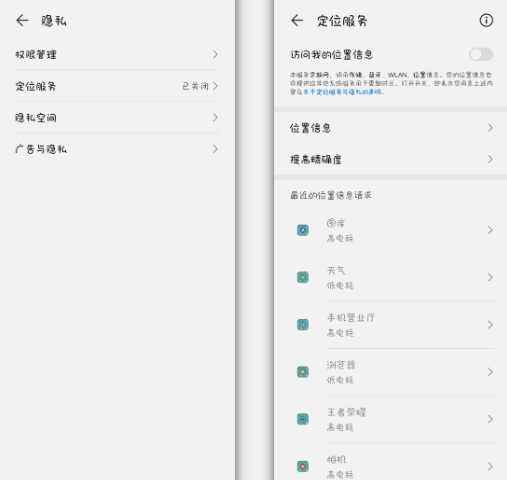Tap the 天气 app icon
The image size is (507, 480).
(303, 277)
